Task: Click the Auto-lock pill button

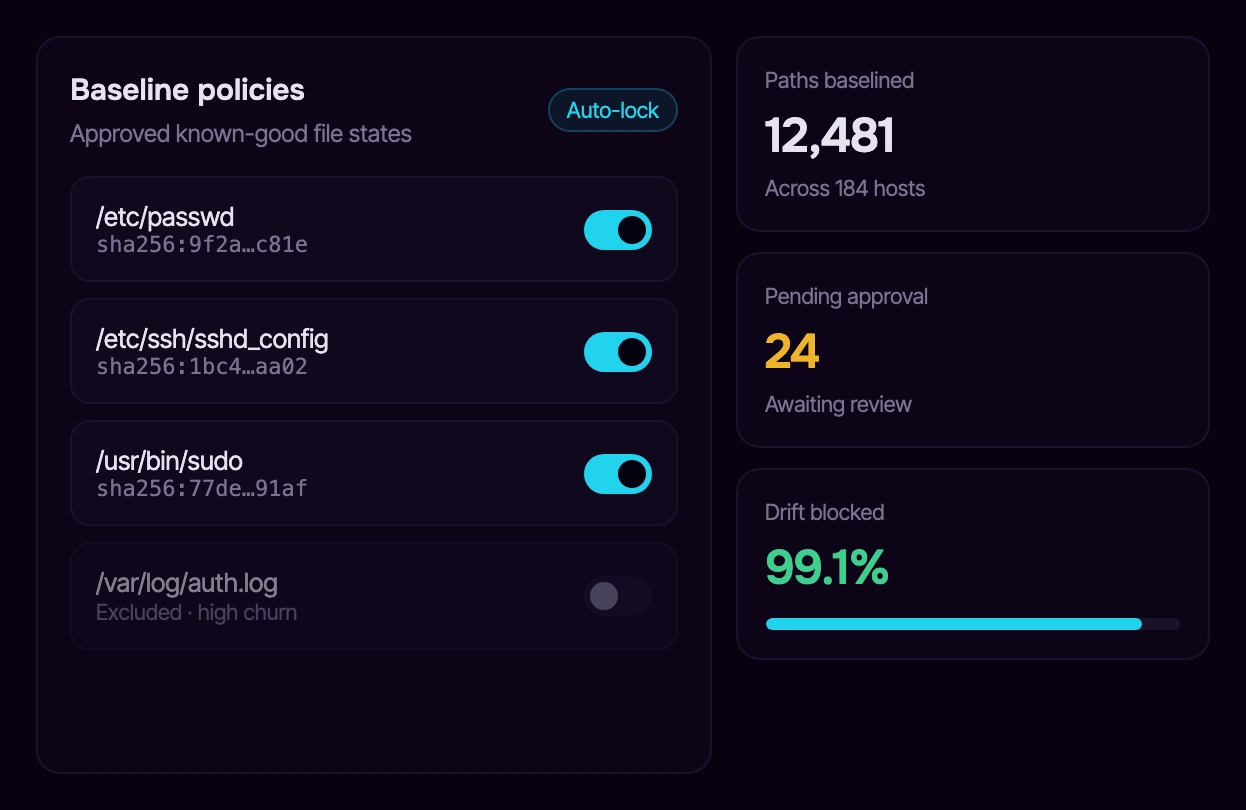Action: pyautogui.click(x=613, y=110)
